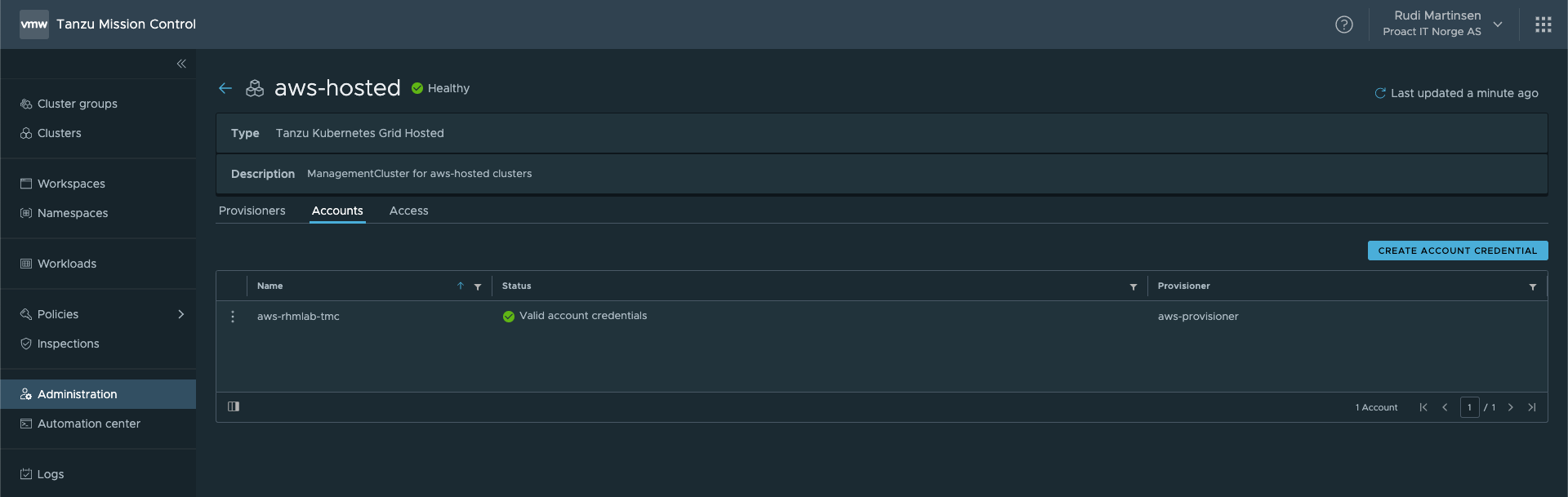Select the Accounts tab

click(337, 211)
